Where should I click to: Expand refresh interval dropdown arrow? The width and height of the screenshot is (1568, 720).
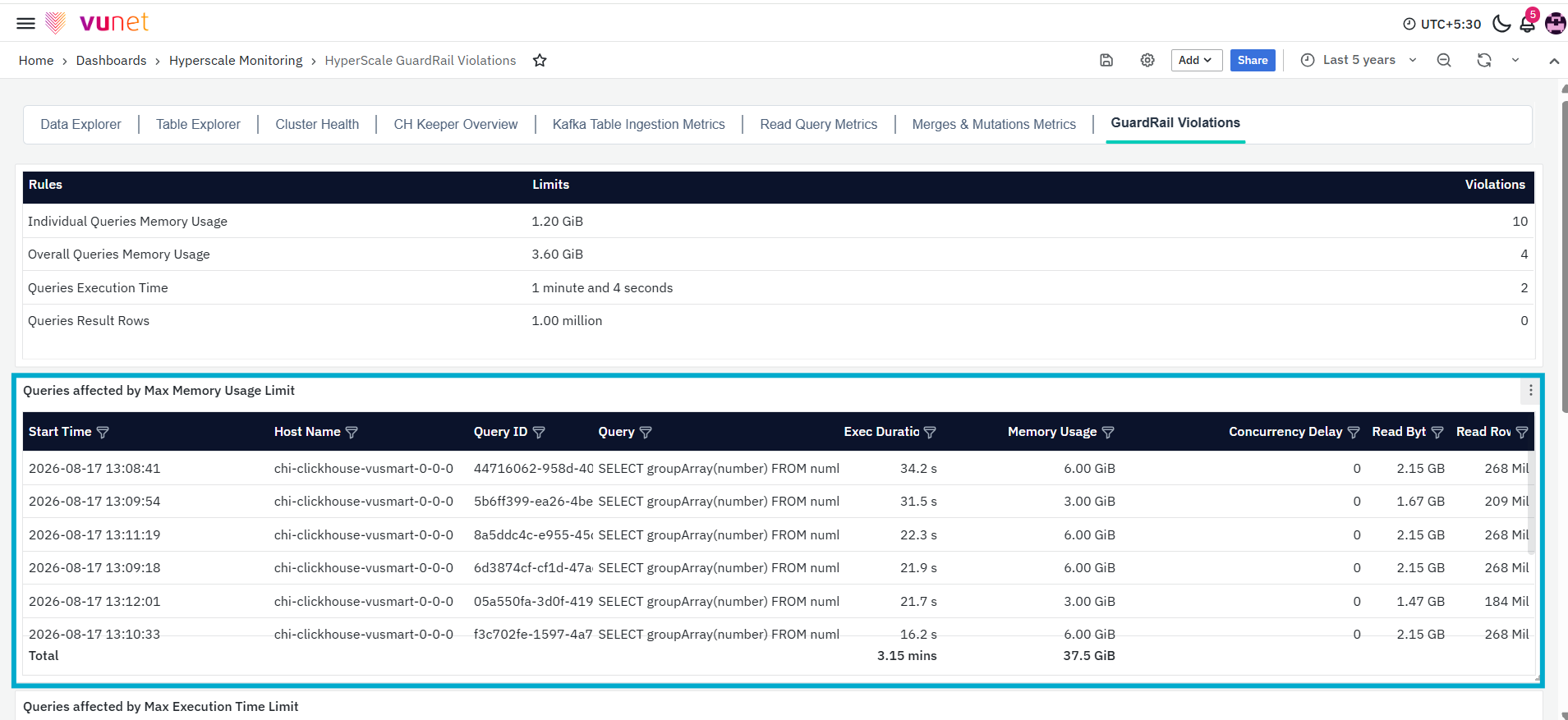pyautogui.click(x=1515, y=60)
